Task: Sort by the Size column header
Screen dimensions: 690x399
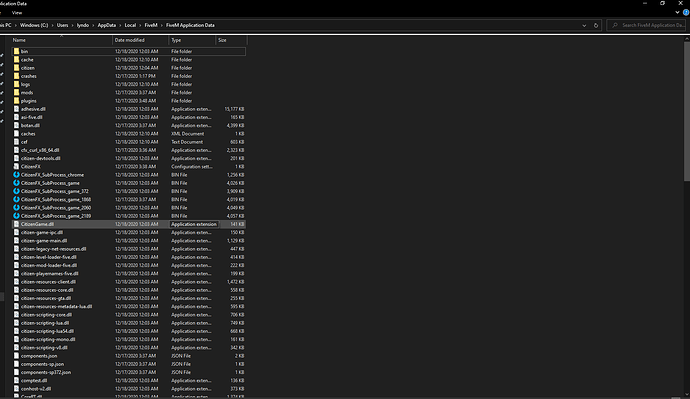Action: 231,40
